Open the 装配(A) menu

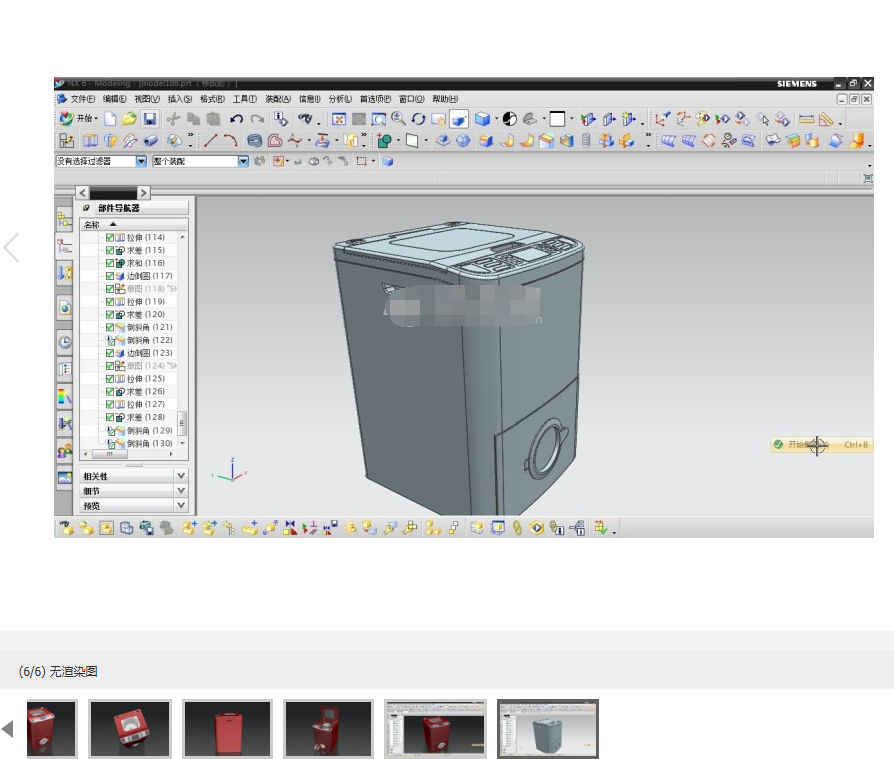tap(278, 99)
